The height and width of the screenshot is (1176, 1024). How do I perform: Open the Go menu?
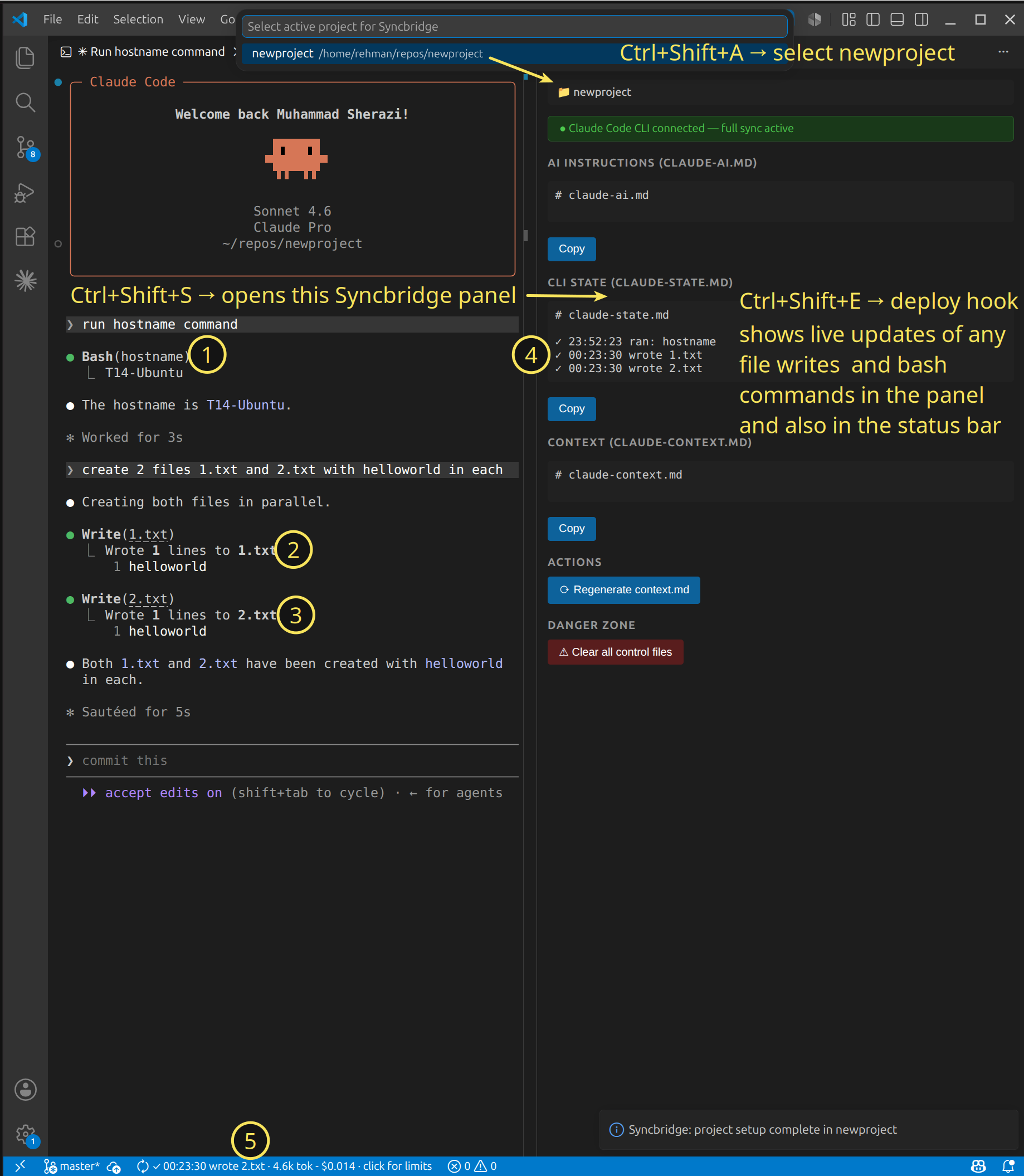[x=227, y=19]
